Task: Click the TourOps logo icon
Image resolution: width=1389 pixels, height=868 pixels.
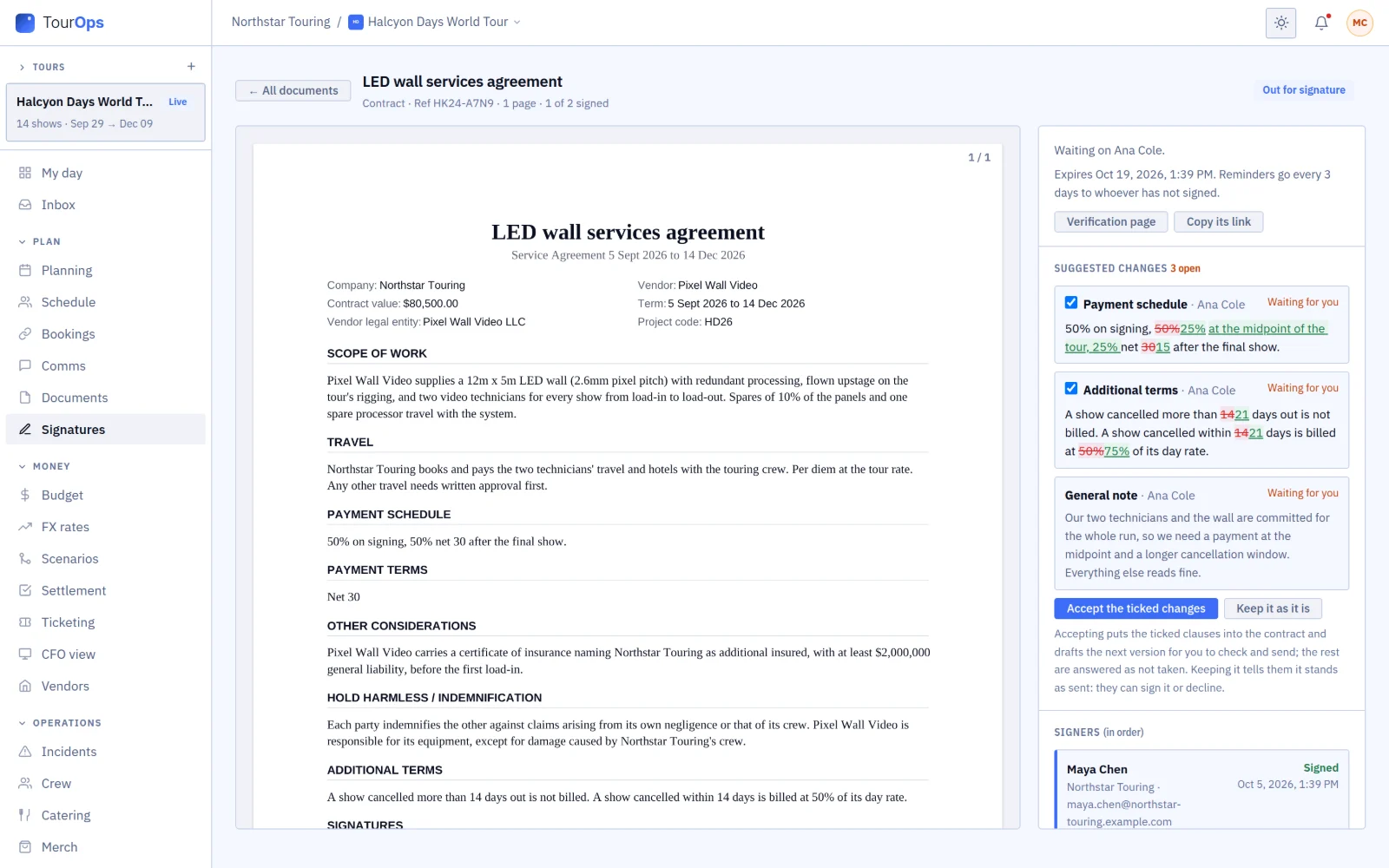Action: click(x=25, y=23)
